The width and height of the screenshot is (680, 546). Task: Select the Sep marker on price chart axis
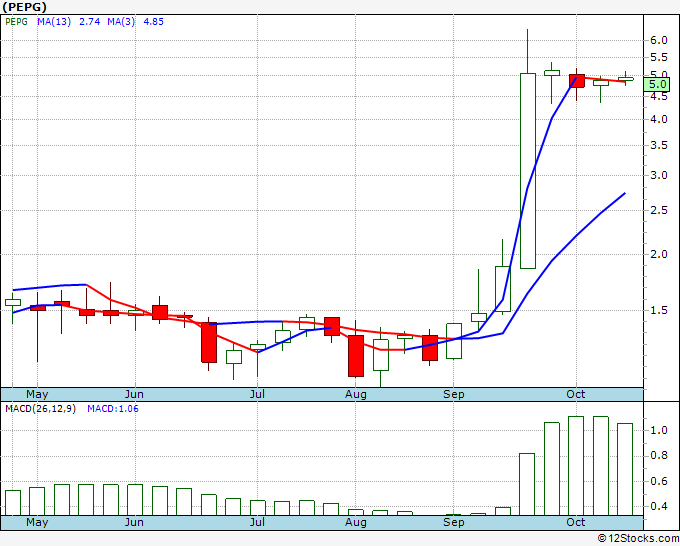(x=454, y=394)
